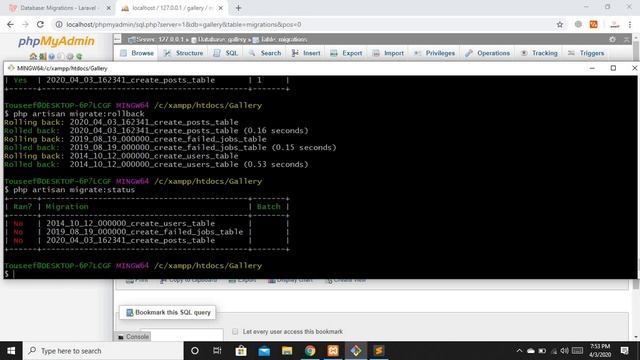The width and height of the screenshot is (640, 360).
Task: Click the bookmark label input field
Action: (x=182, y=335)
